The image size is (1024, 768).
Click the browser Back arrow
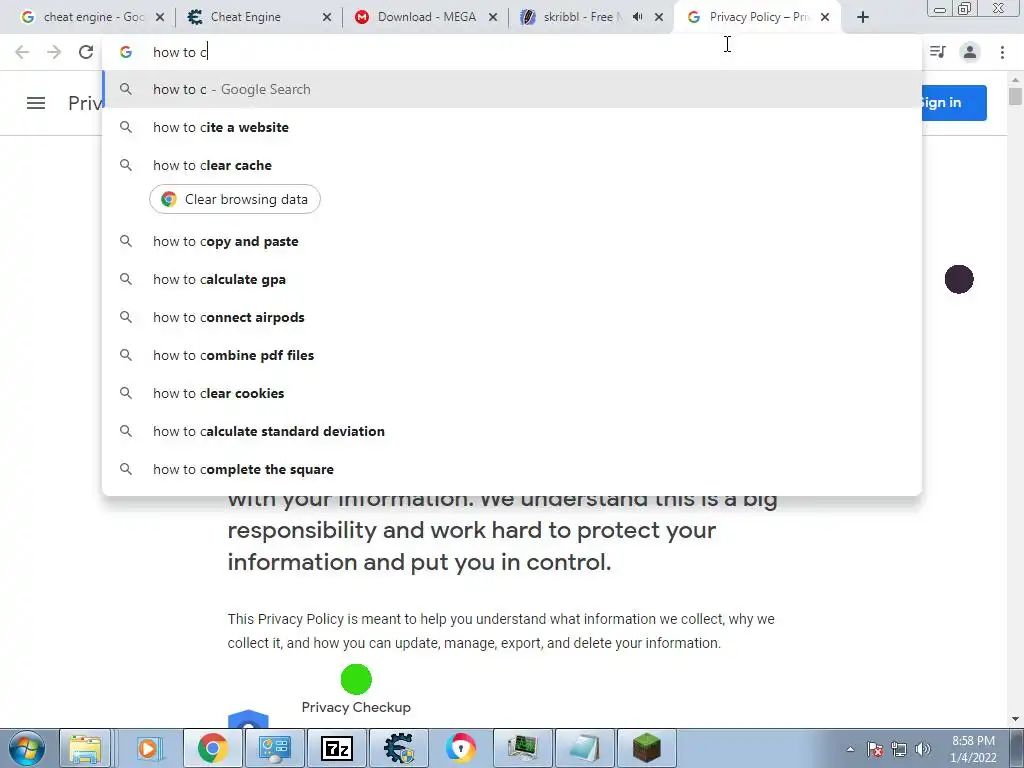pyautogui.click(x=22, y=52)
